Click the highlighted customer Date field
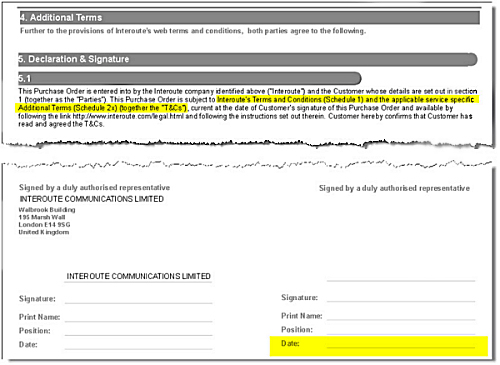The height and width of the screenshot is (365, 500). click(x=379, y=346)
